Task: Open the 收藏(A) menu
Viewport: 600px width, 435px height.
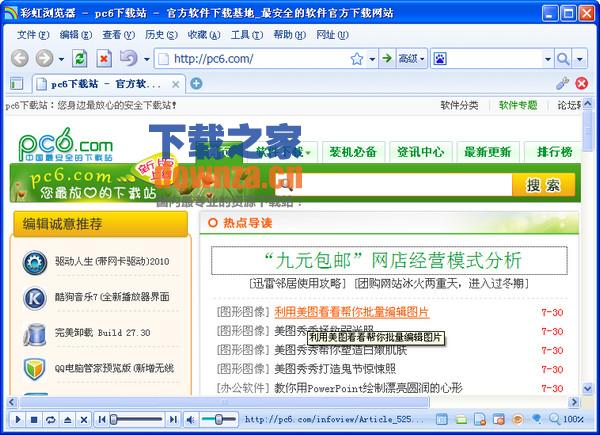Action: point(204,35)
